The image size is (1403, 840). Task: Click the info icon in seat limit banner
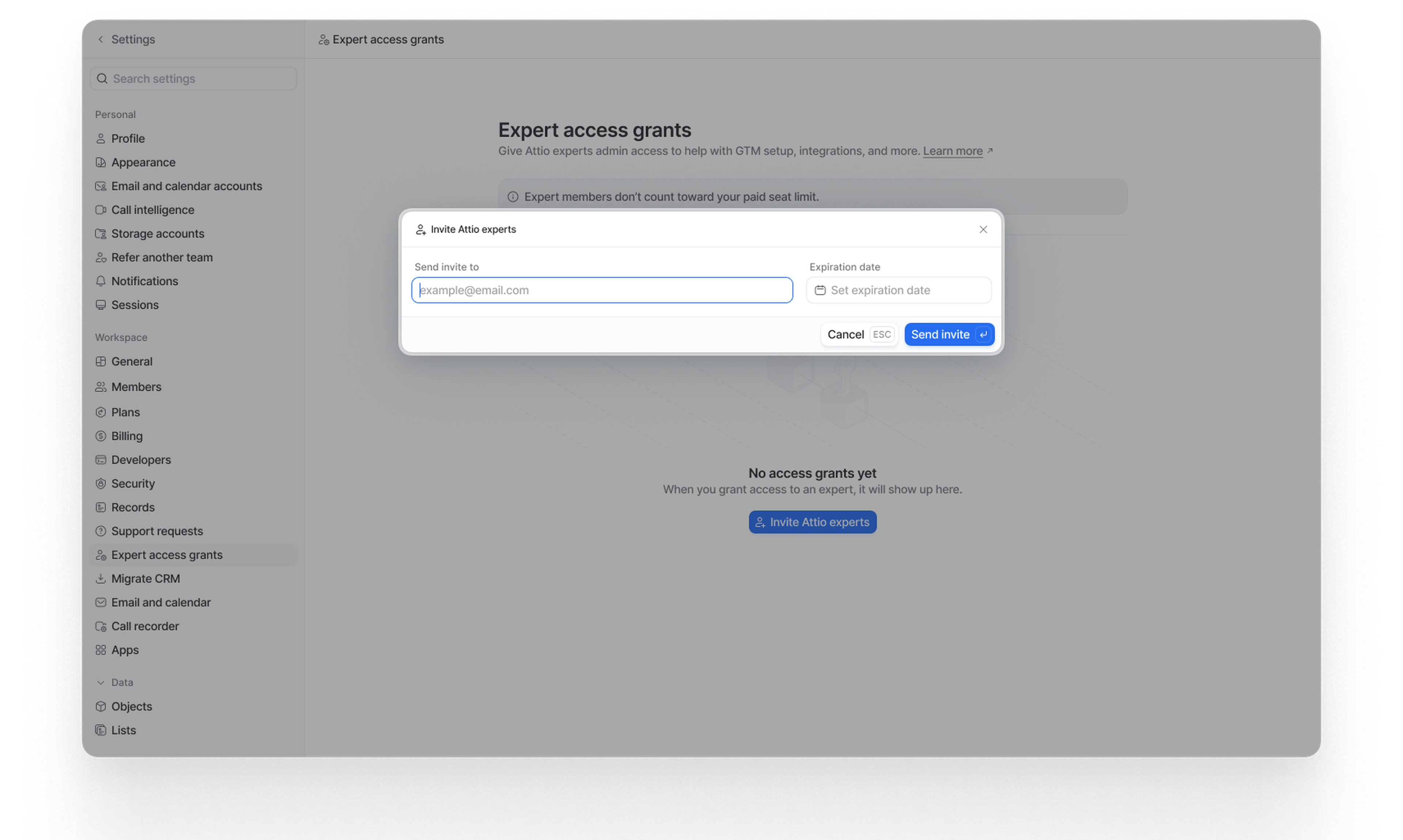click(x=513, y=197)
